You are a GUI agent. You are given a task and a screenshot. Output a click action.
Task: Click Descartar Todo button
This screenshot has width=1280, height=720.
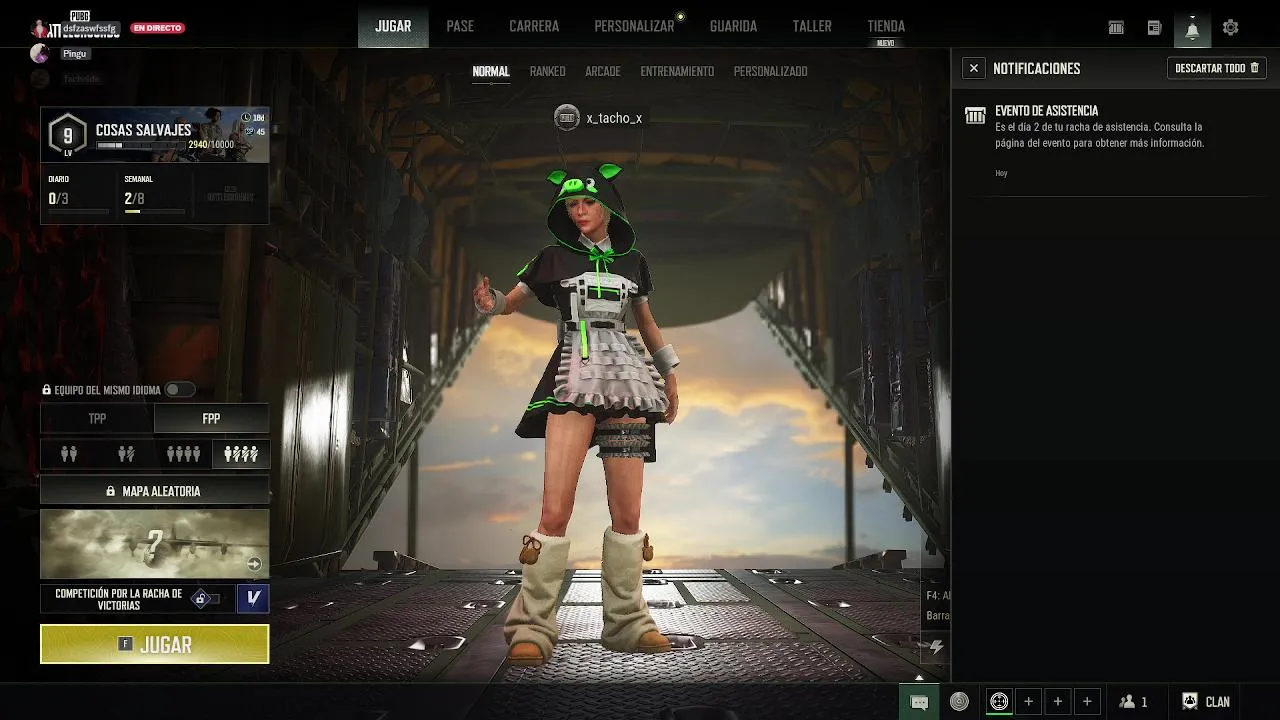pos(1217,68)
